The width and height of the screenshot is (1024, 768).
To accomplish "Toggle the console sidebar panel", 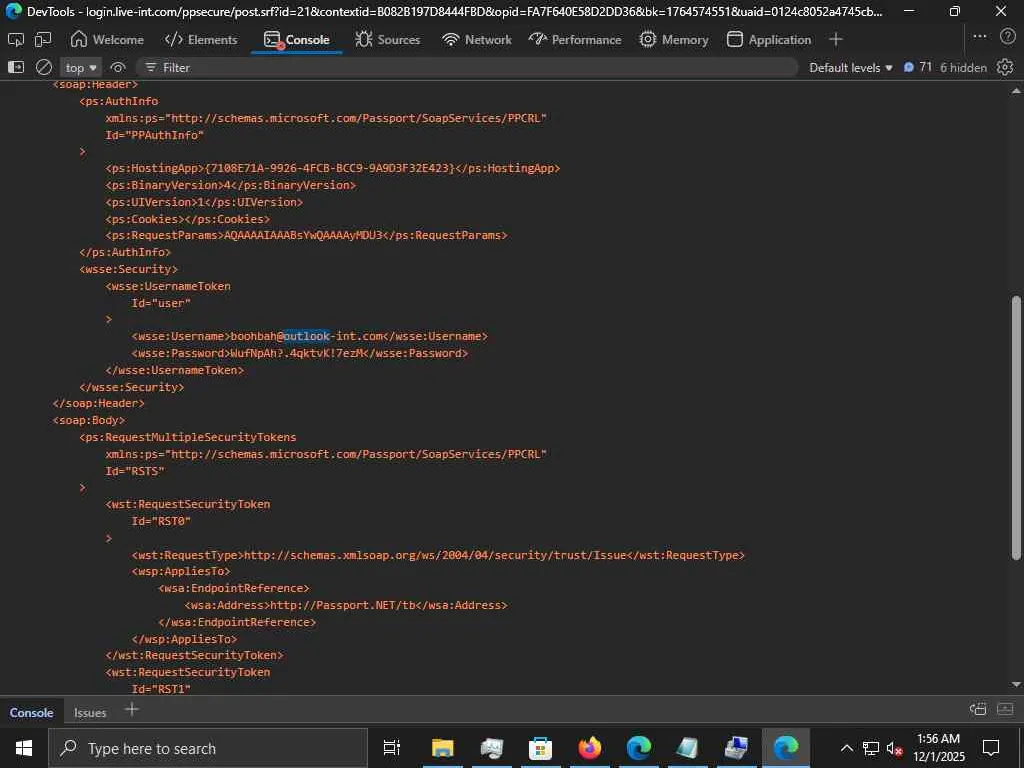I will coord(16,67).
